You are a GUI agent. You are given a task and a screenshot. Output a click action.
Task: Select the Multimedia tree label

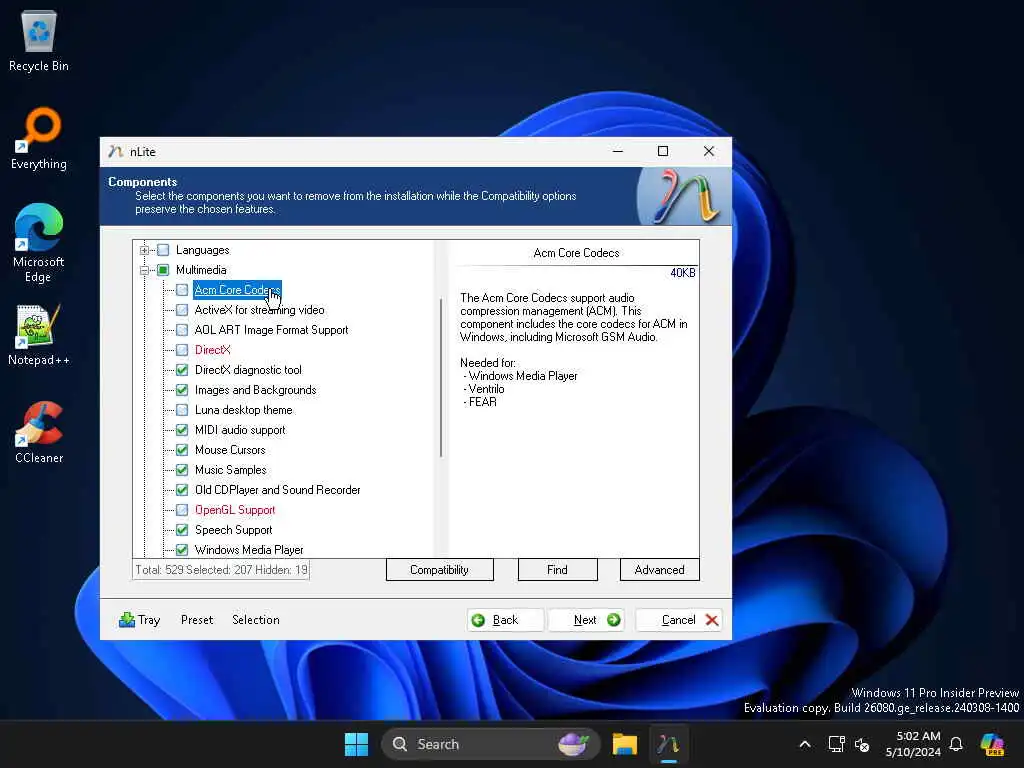click(201, 270)
